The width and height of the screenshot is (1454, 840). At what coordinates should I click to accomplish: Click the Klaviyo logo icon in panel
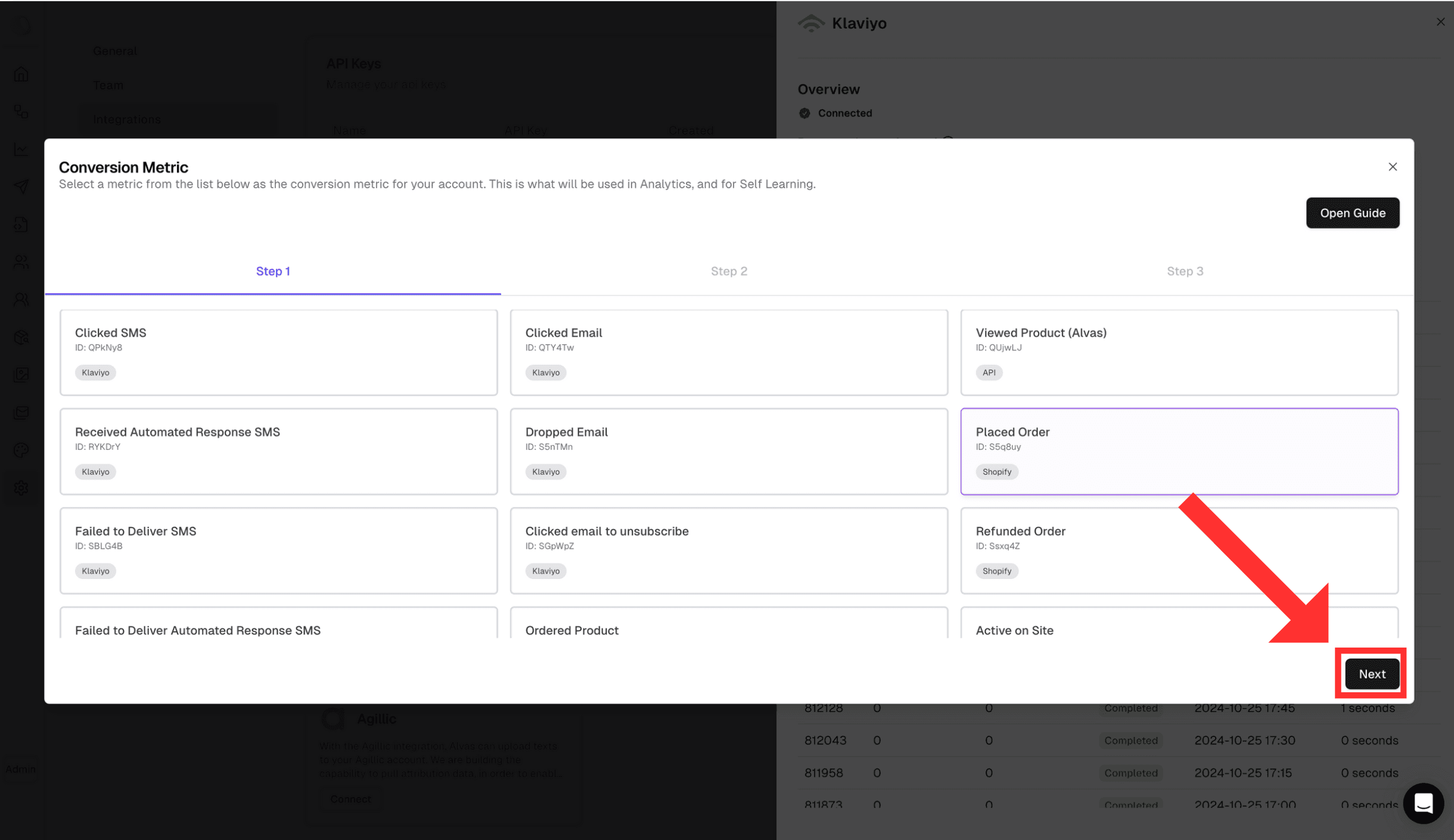click(x=811, y=23)
